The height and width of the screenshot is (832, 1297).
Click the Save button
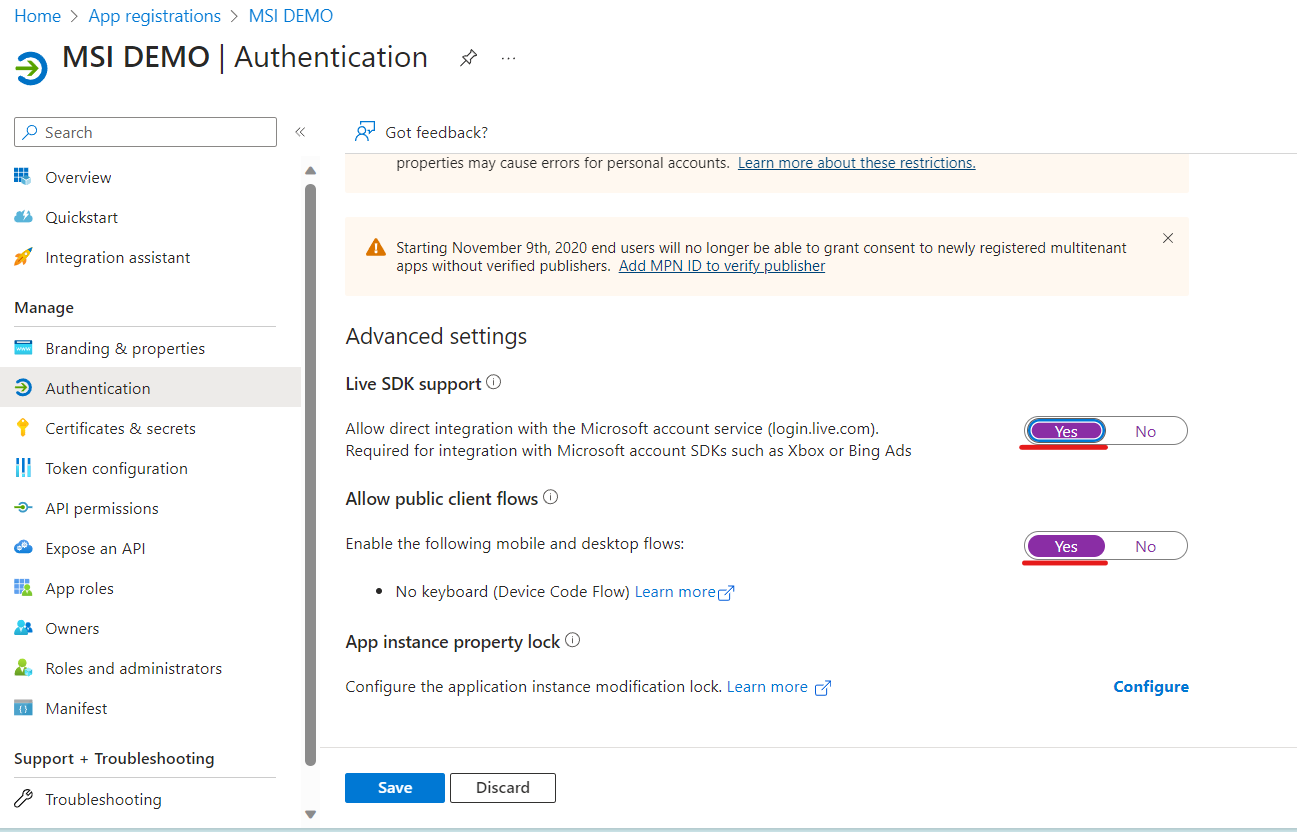coord(395,788)
